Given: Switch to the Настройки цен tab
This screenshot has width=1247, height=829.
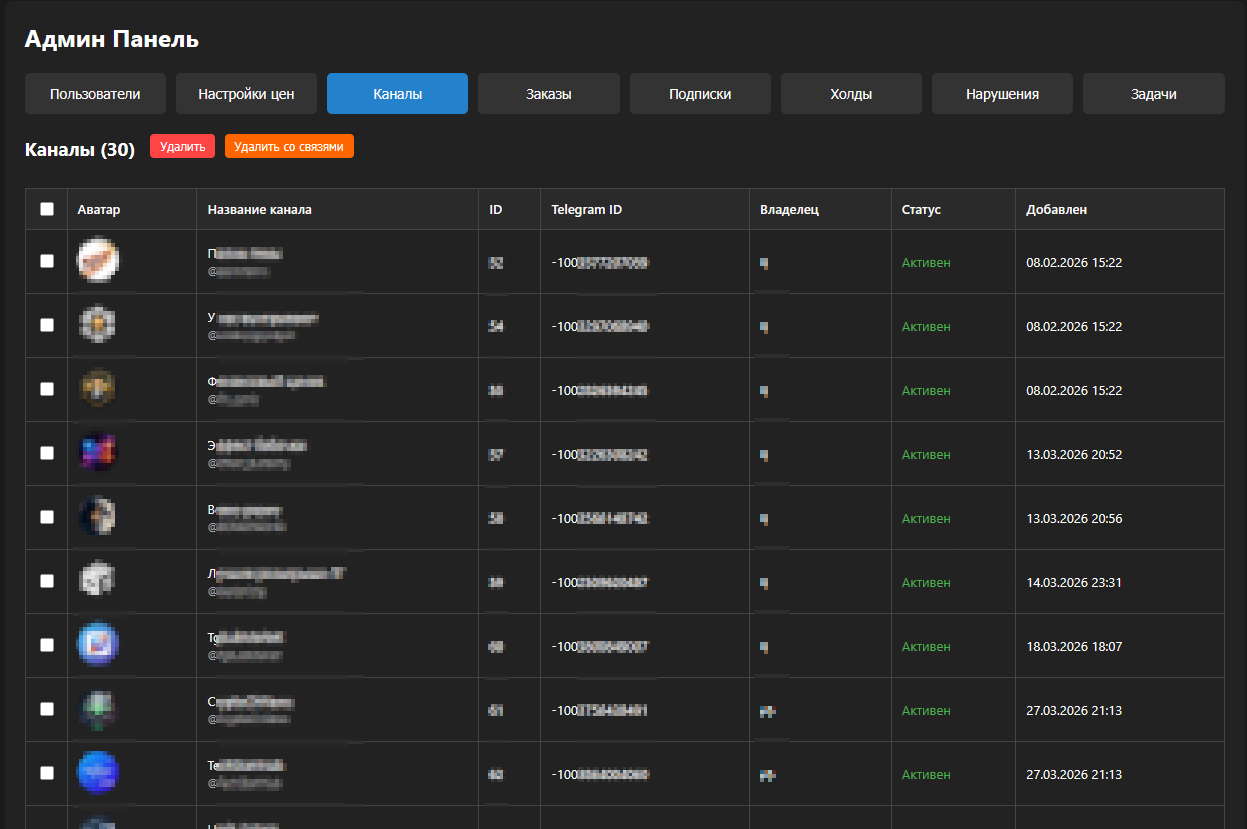Looking at the screenshot, I should [x=246, y=94].
